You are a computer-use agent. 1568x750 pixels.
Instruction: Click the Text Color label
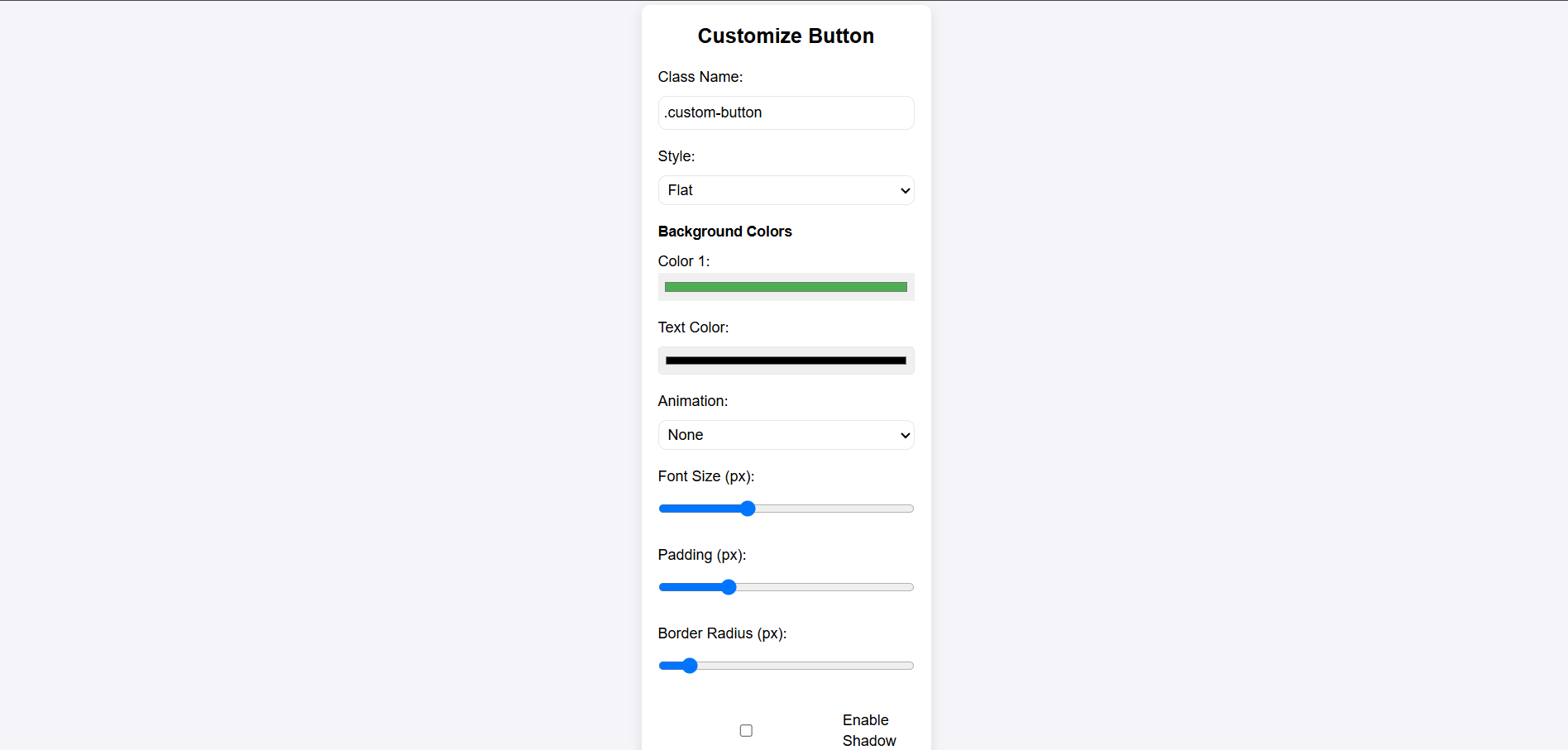[x=693, y=327]
